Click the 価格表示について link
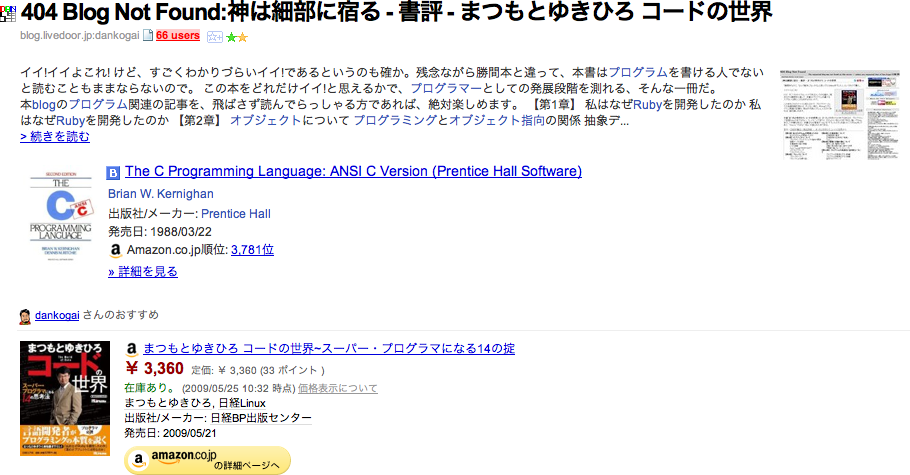 (338, 388)
